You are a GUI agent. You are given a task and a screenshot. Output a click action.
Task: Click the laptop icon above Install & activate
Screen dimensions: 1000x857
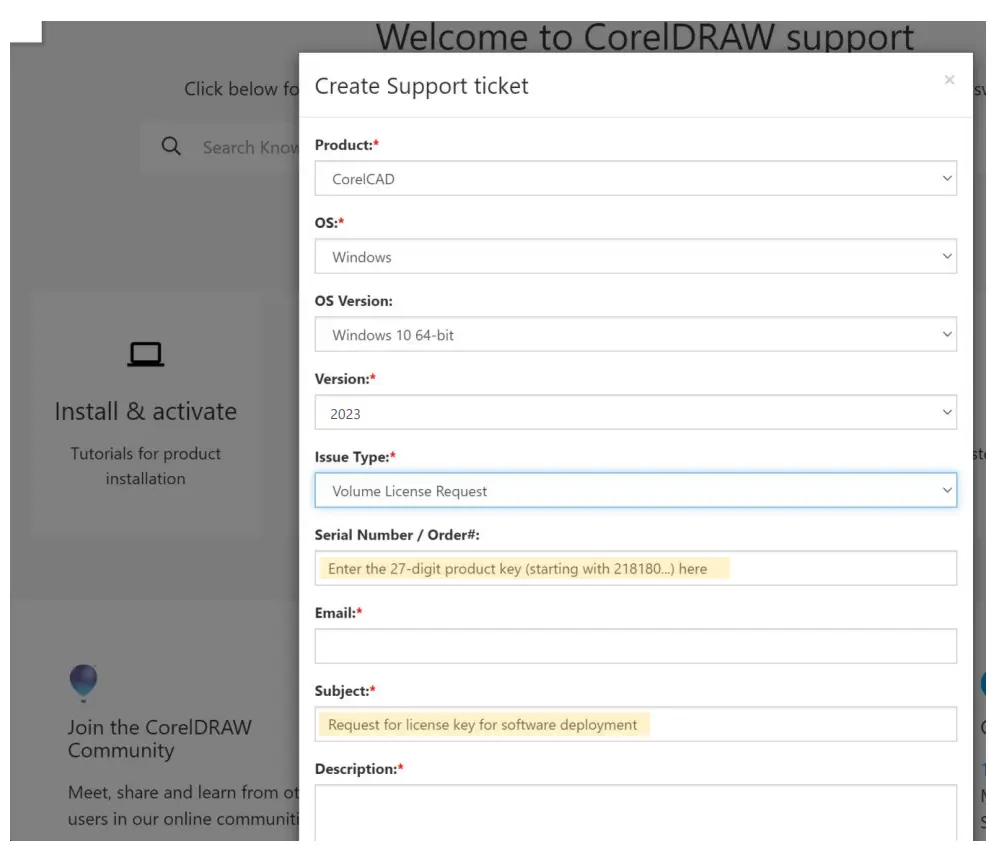click(x=145, y=355)
